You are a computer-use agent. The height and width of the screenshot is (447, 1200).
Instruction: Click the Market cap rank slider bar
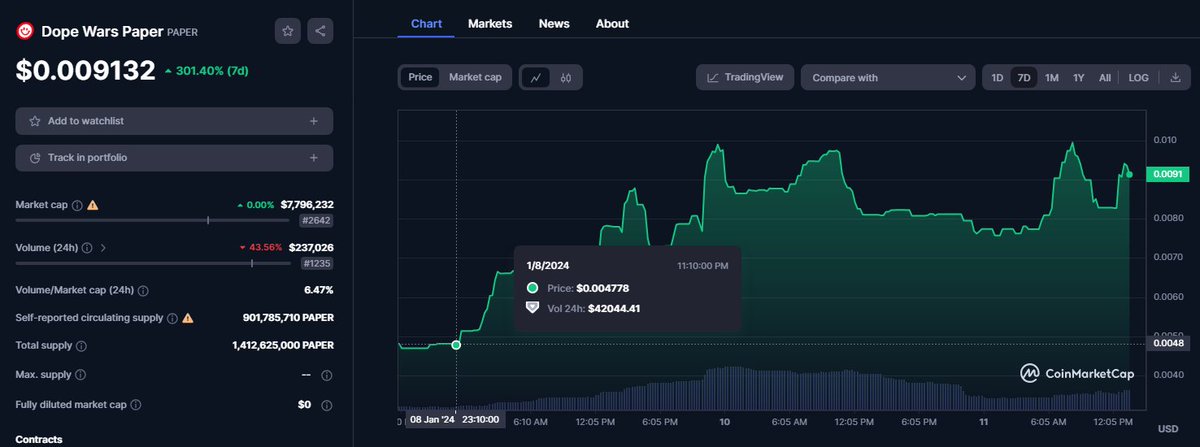coord(153,220)
